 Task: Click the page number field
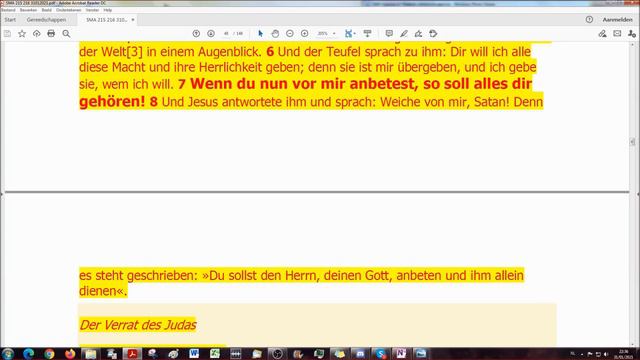point(226,34)
